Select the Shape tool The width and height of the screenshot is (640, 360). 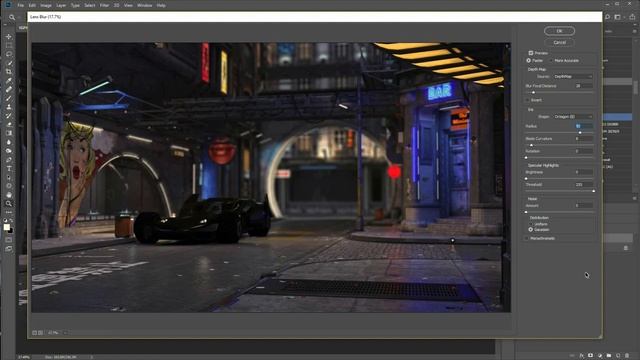[9, 186]
